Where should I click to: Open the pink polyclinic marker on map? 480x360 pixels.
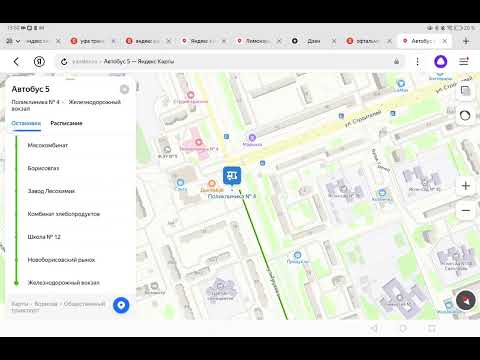[199, 142]
